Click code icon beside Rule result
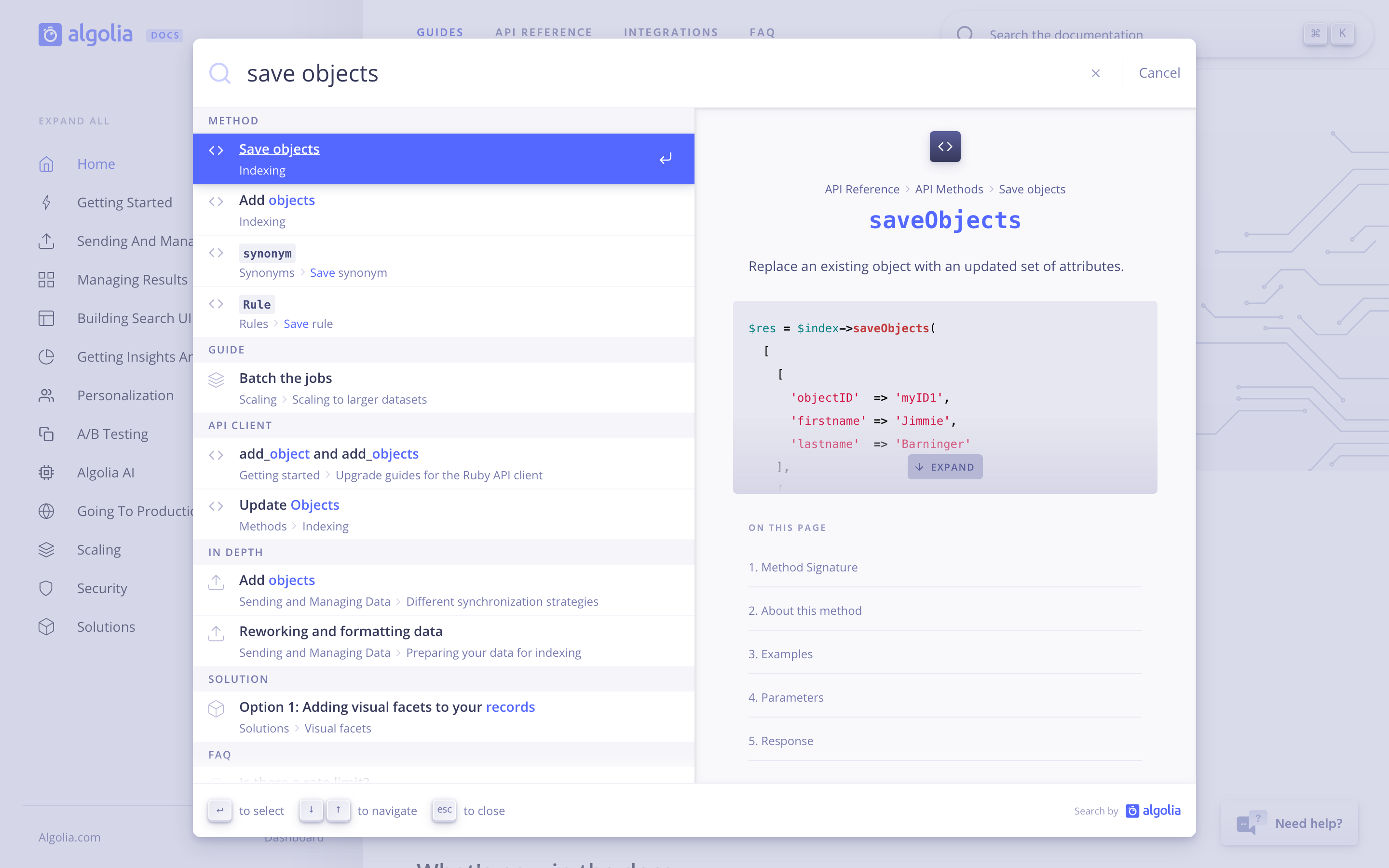This screenshot has height=868, width=1389. click(x=216, y=304)
